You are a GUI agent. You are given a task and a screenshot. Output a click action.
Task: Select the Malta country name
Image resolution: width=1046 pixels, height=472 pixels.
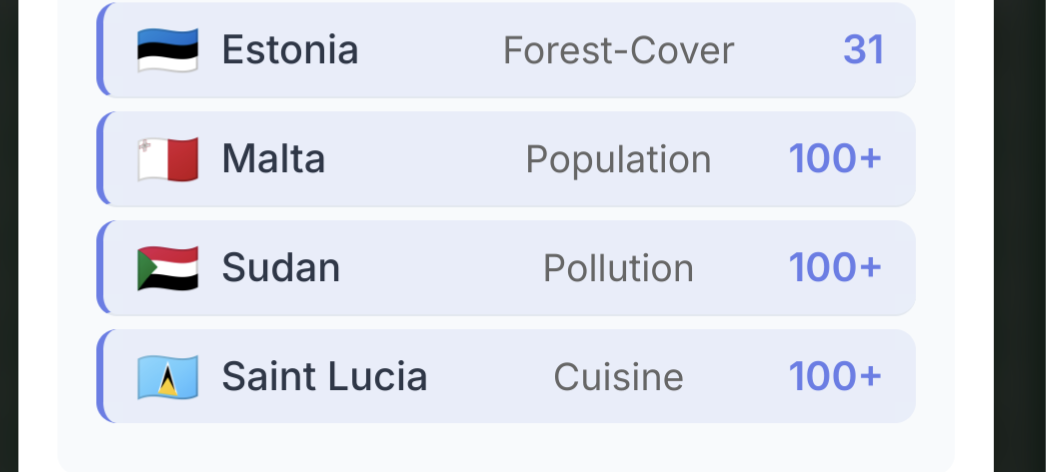[x=273, y=159]
